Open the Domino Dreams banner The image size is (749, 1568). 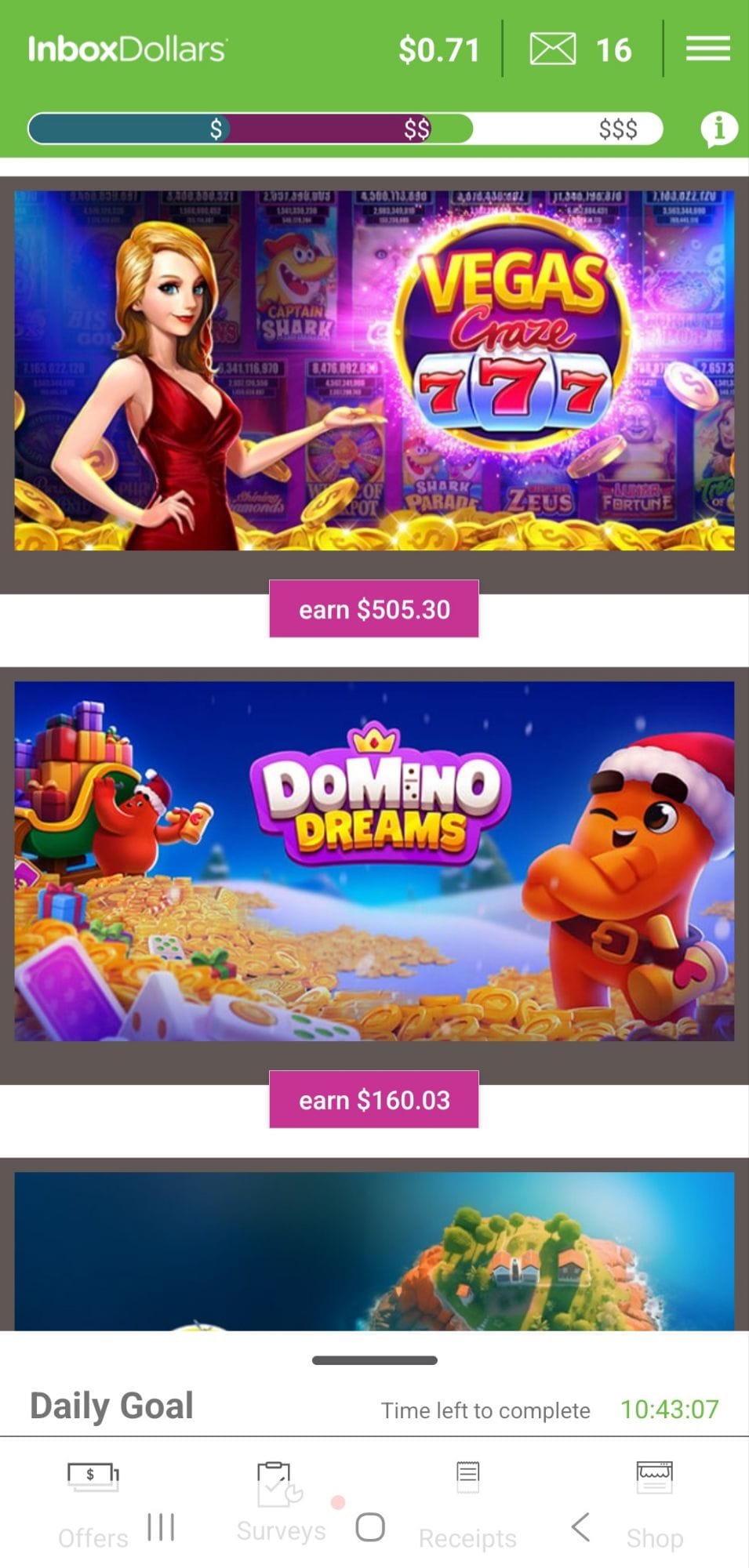point(374,861)
